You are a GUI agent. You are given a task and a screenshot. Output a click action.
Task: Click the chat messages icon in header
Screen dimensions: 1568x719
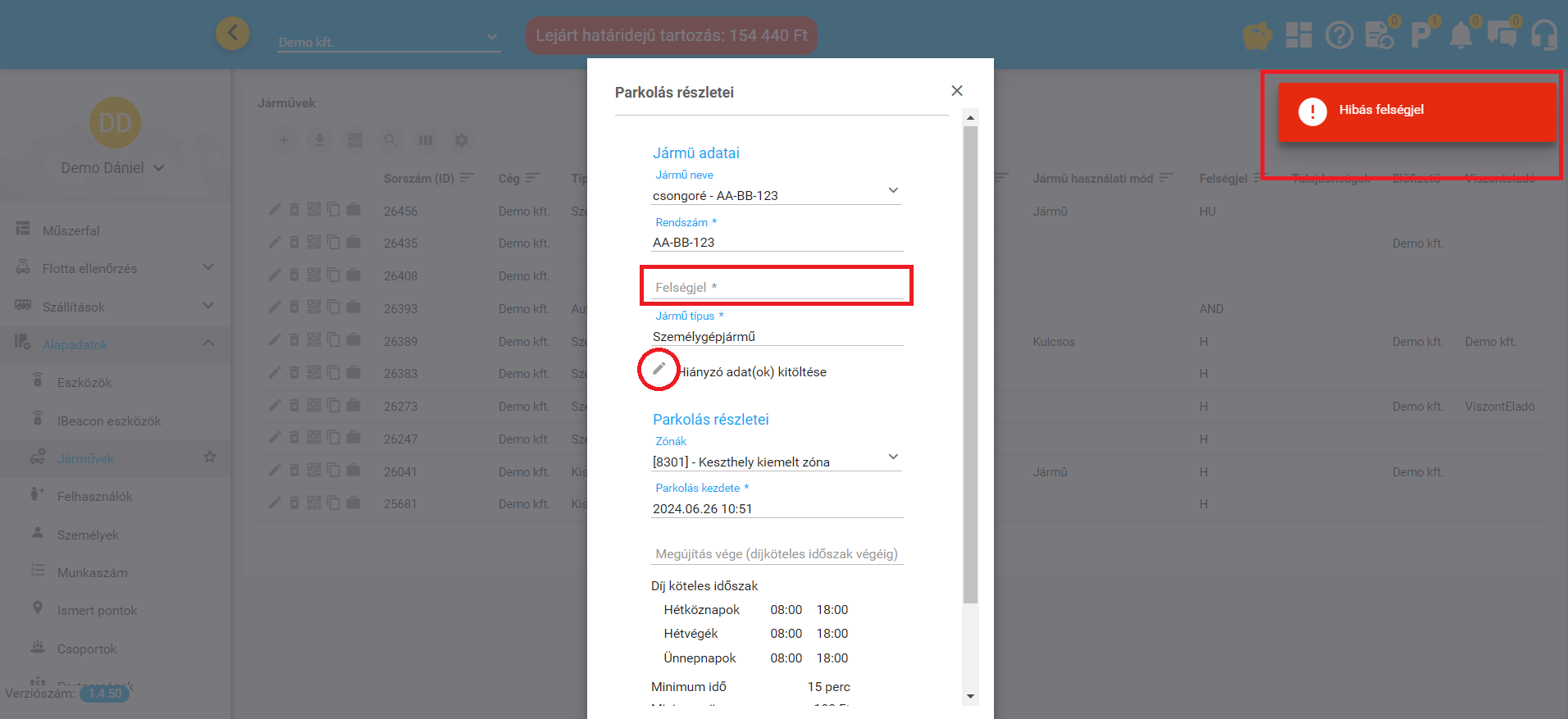tap(1502, 35)
